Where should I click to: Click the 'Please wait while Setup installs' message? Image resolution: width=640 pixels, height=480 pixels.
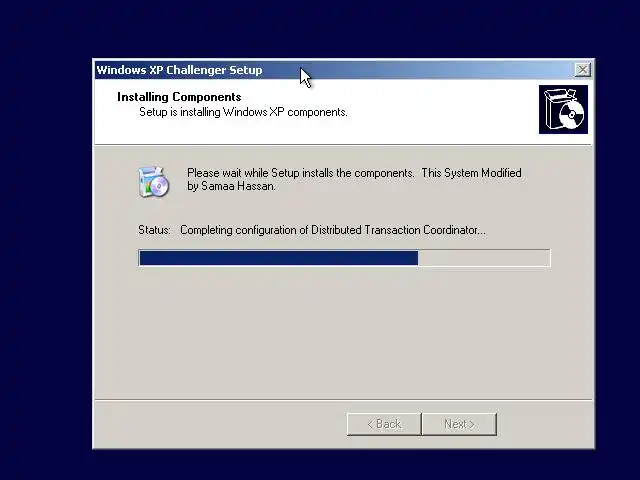[354, 179]
